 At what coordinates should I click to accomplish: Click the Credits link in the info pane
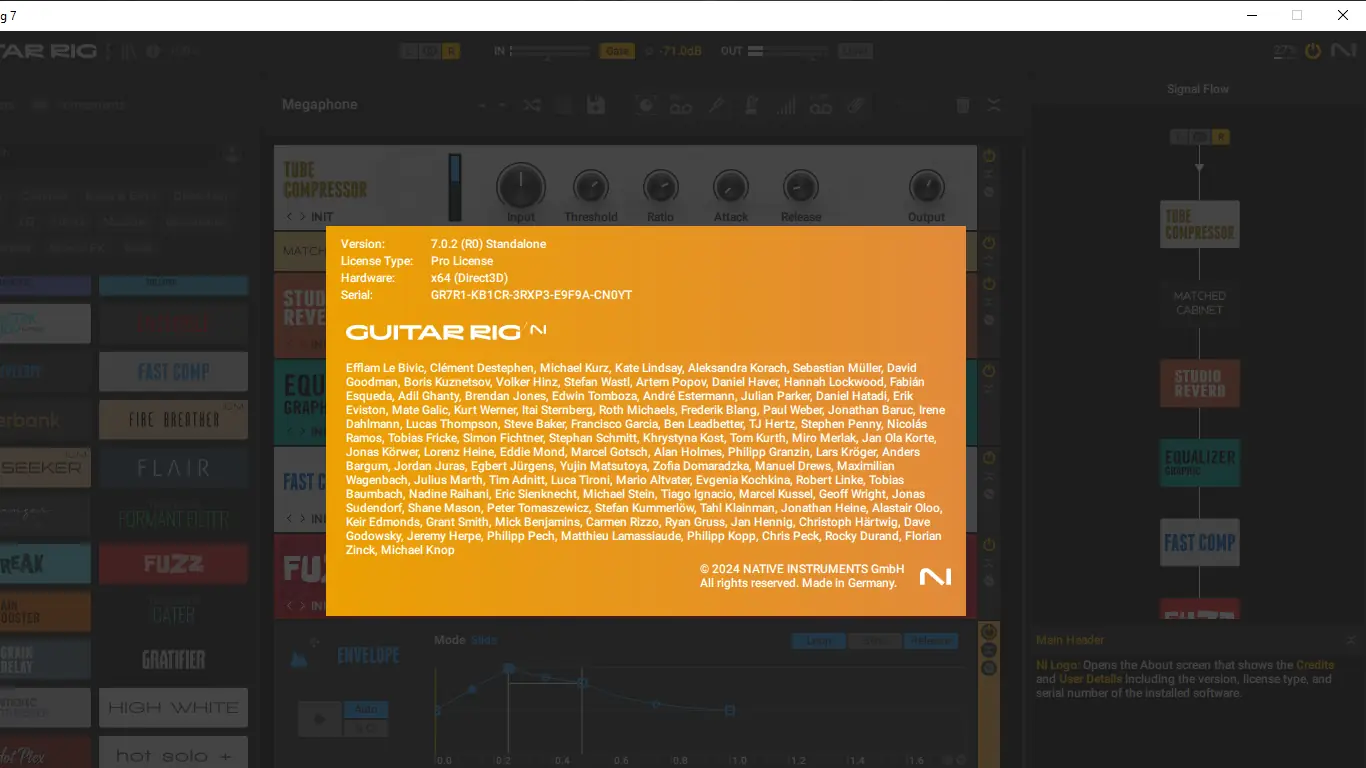(x=1315, y=665)
